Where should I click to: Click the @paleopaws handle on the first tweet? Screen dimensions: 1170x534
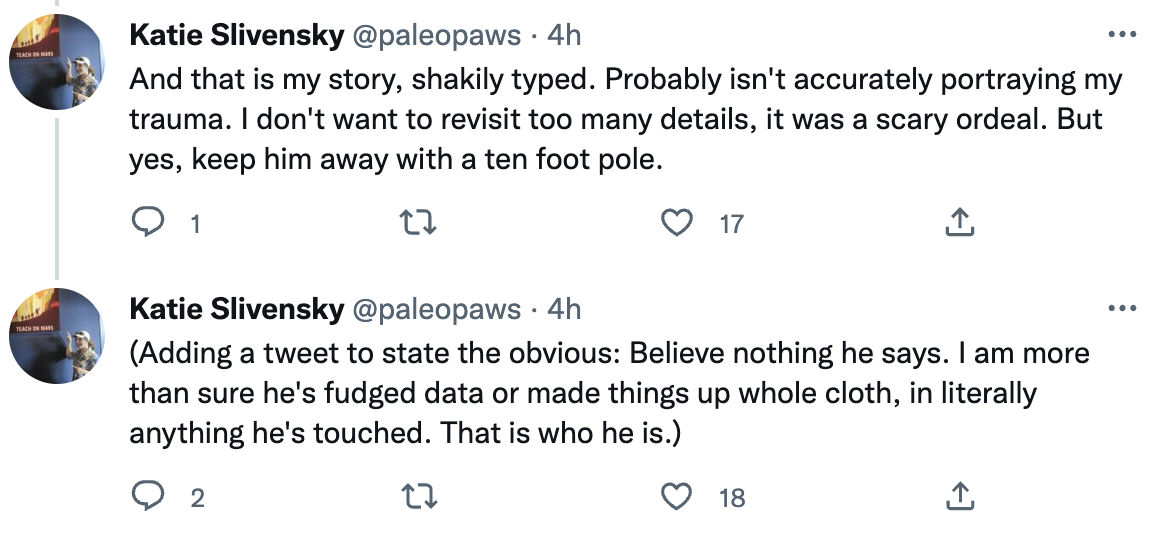435,36
